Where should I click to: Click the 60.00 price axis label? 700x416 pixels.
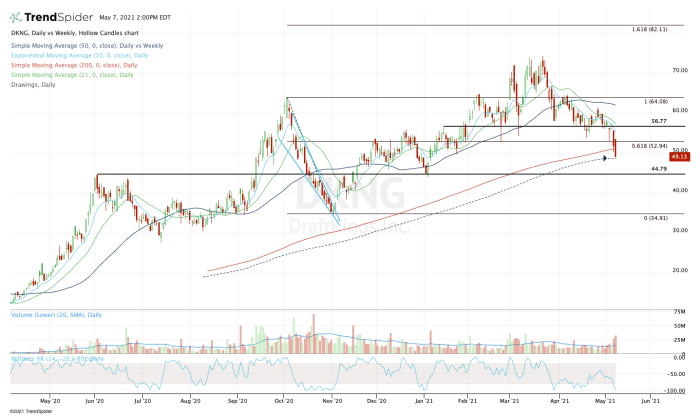(680, 110)
